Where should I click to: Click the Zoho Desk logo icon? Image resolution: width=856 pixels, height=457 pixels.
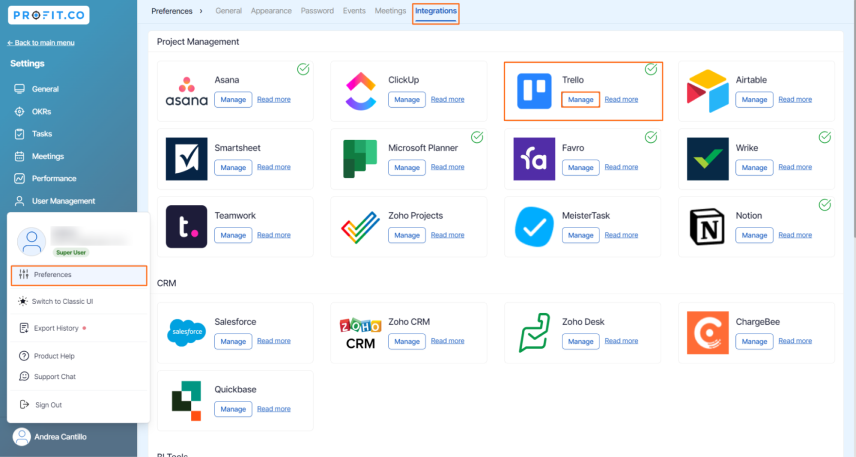coord(534,333)
